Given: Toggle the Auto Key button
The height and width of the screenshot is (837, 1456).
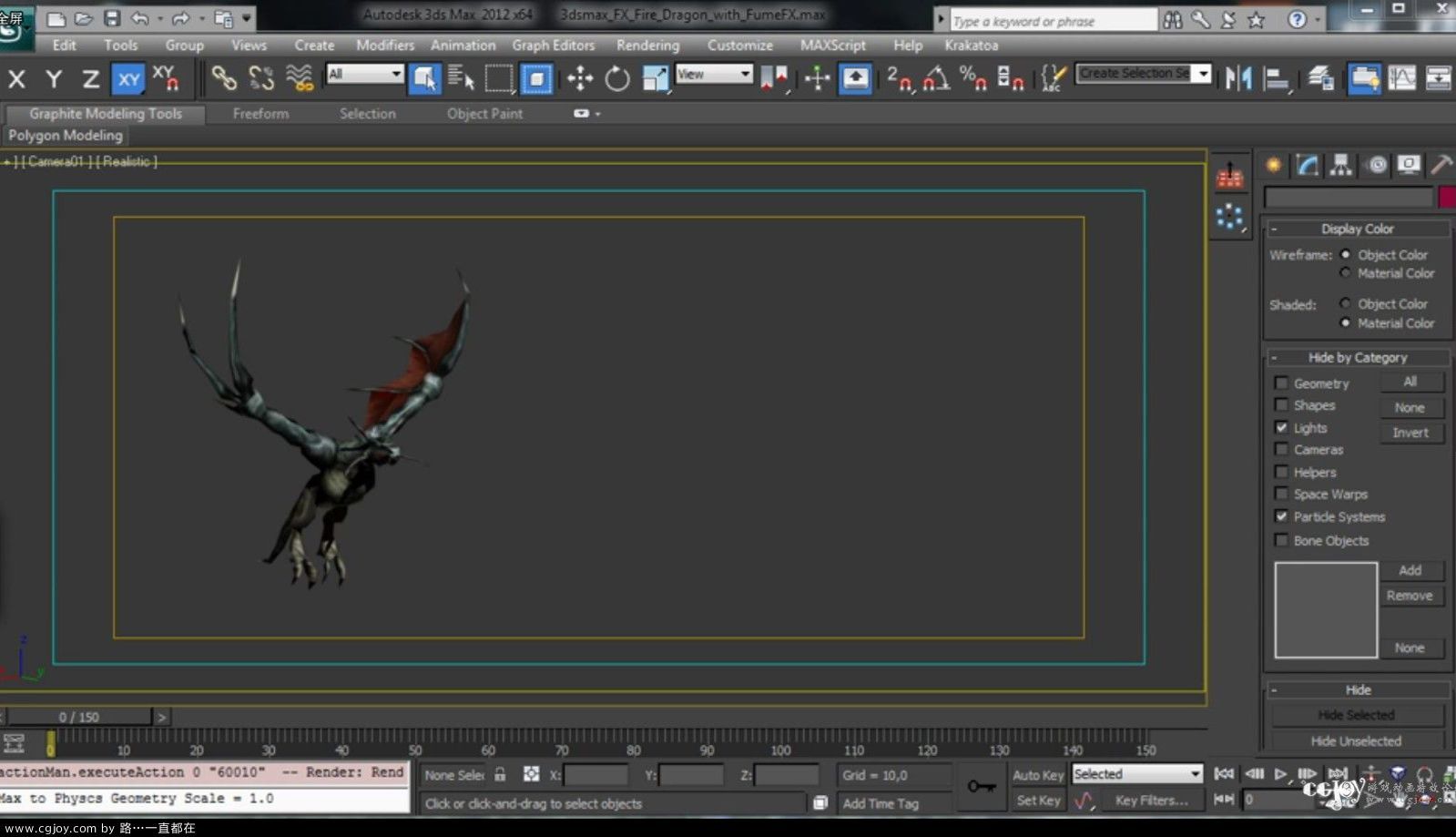Looking at the screenshot, I should click(x=1038, y=775).
